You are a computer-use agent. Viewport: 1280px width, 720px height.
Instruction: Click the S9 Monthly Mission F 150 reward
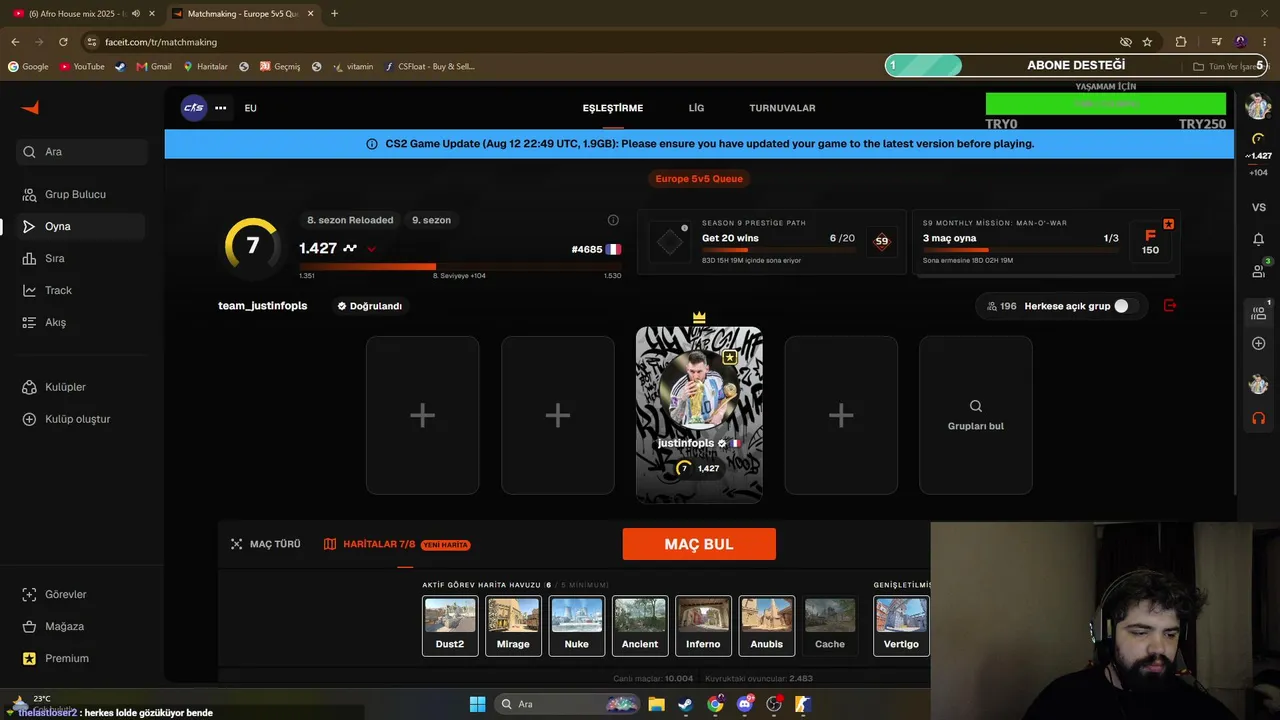pyautogui.click(x=1150, y=243)
